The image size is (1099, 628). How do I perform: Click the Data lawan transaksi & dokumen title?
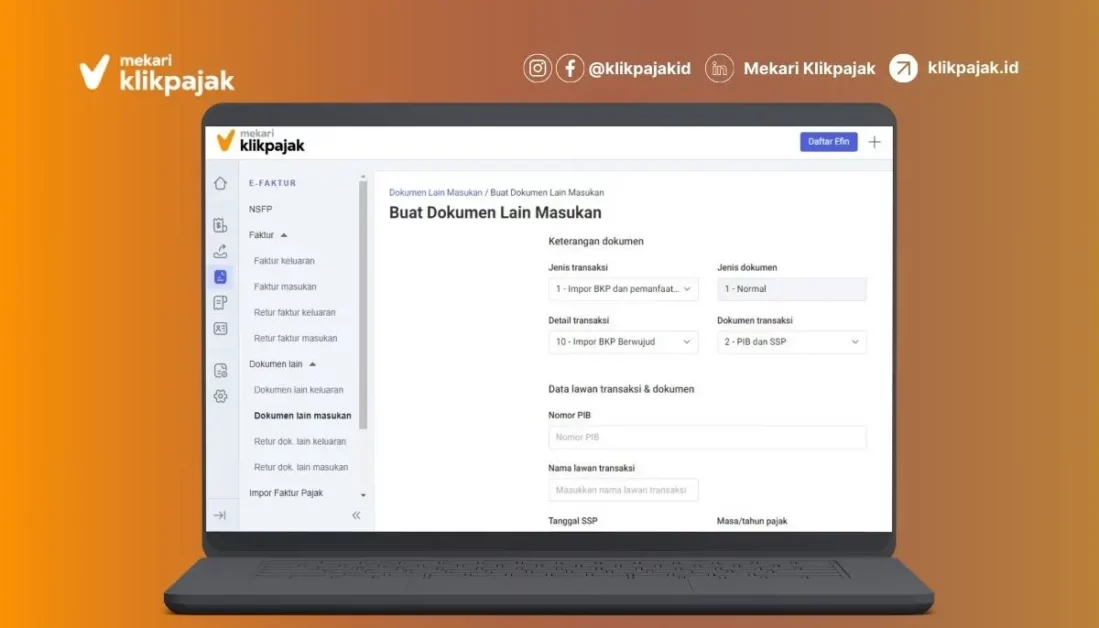pos(621,389)
